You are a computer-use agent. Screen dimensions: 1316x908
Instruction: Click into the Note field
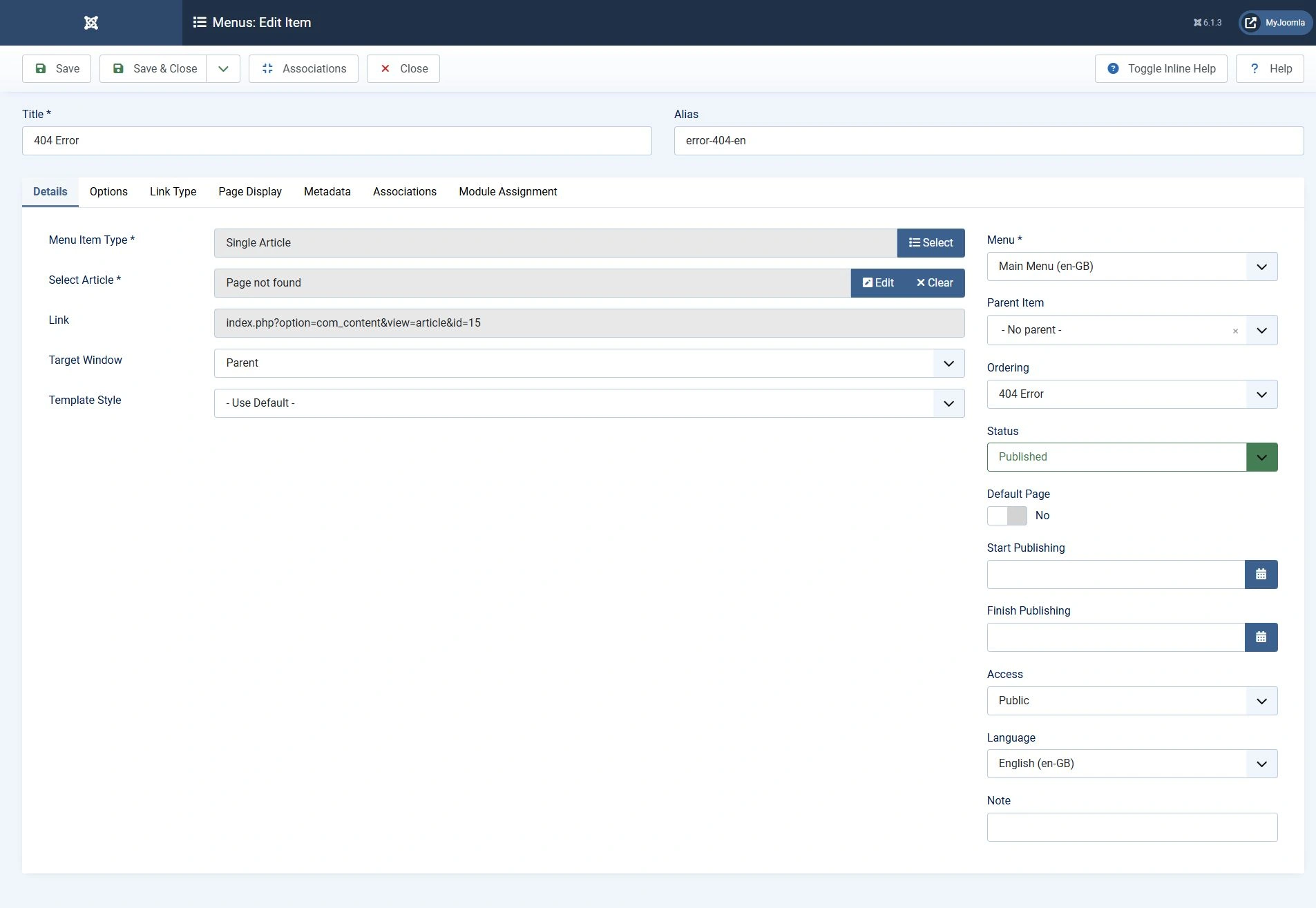[x=1132, y=827]
